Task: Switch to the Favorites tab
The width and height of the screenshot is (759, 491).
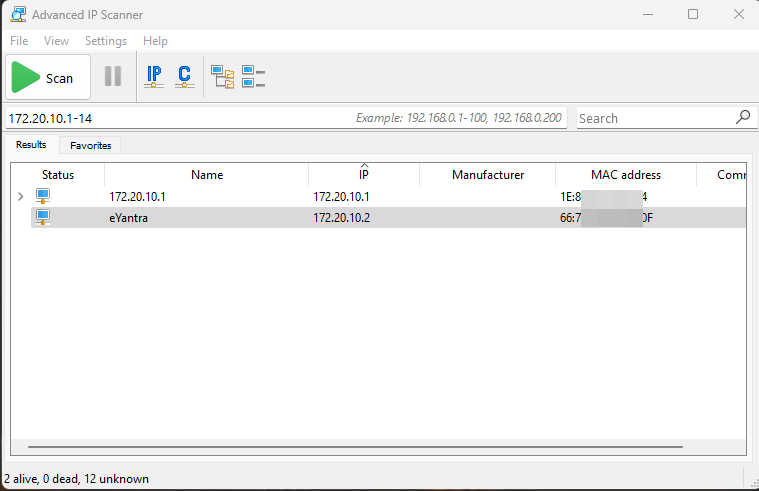Action: click(x=91, y=145)
